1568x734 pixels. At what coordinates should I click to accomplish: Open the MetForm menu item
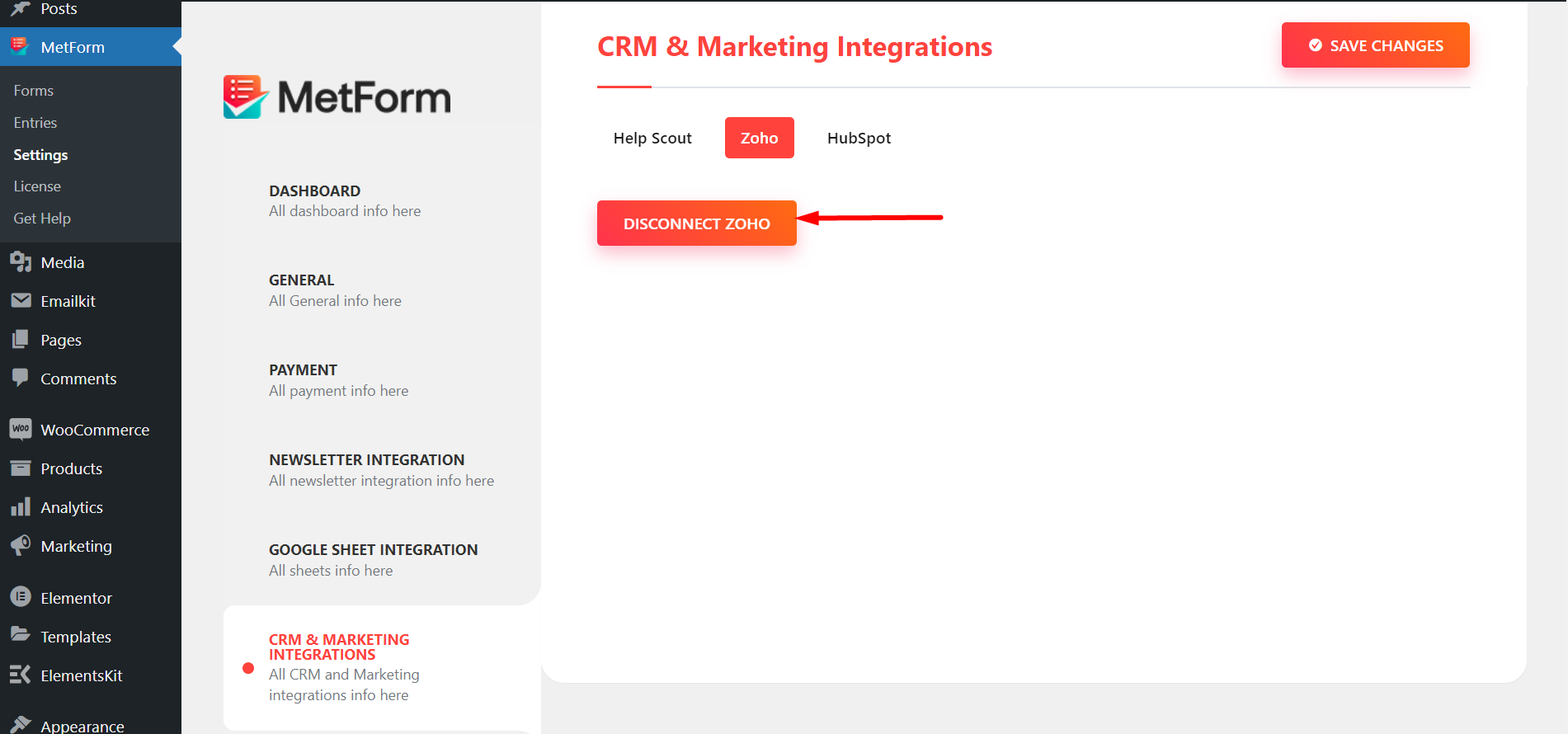click(x=91, y=47)
